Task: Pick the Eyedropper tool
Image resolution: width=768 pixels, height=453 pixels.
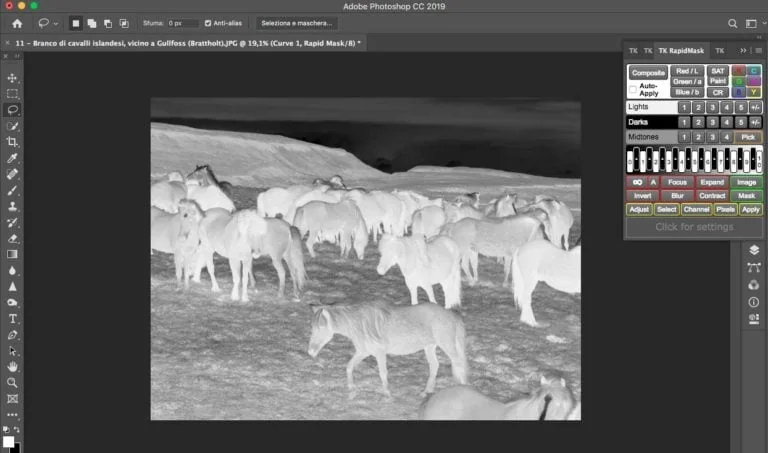Action: coord(13,158)
